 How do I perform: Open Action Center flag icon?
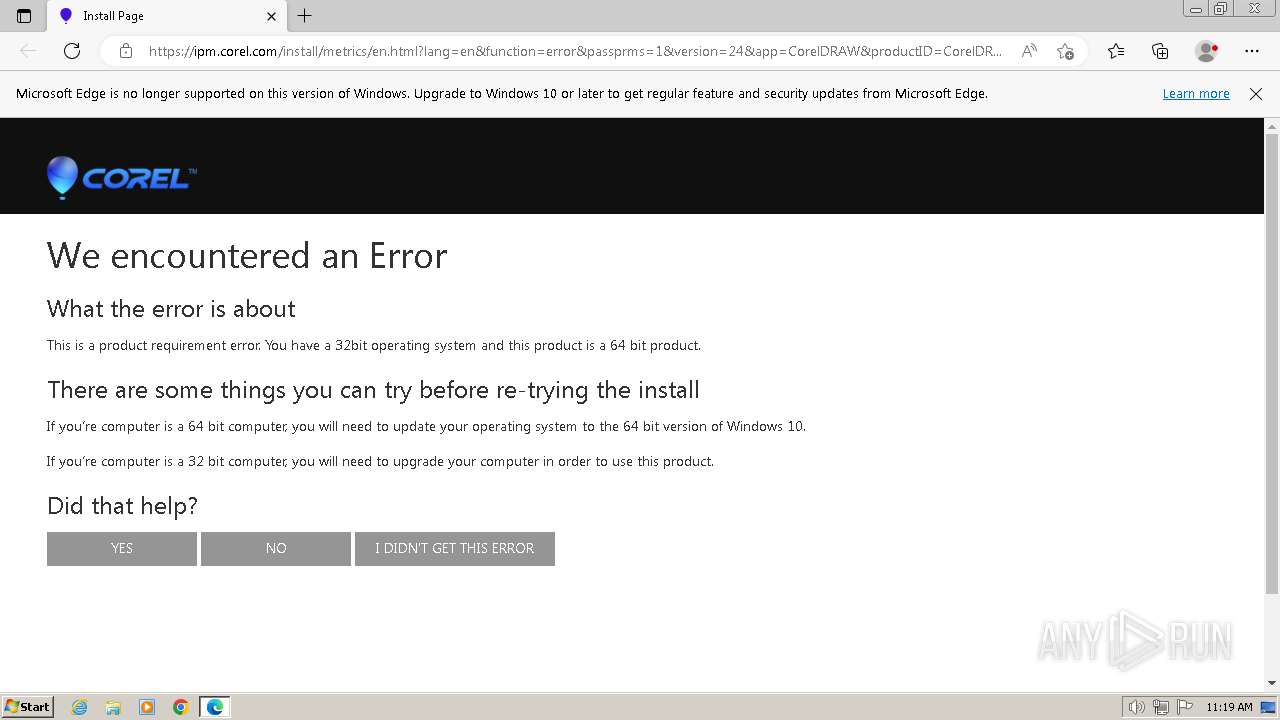pos(1186,707)
